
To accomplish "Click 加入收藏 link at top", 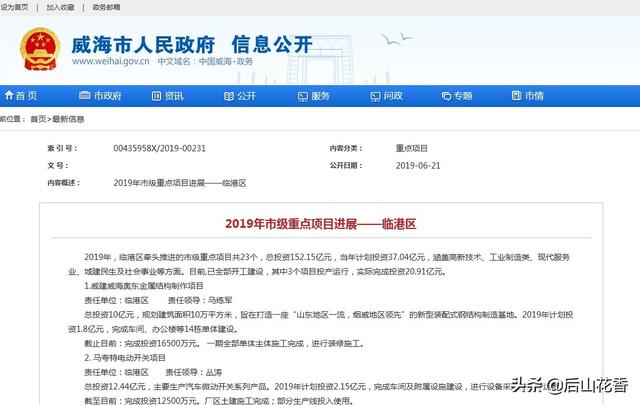I will pos(60,7).
